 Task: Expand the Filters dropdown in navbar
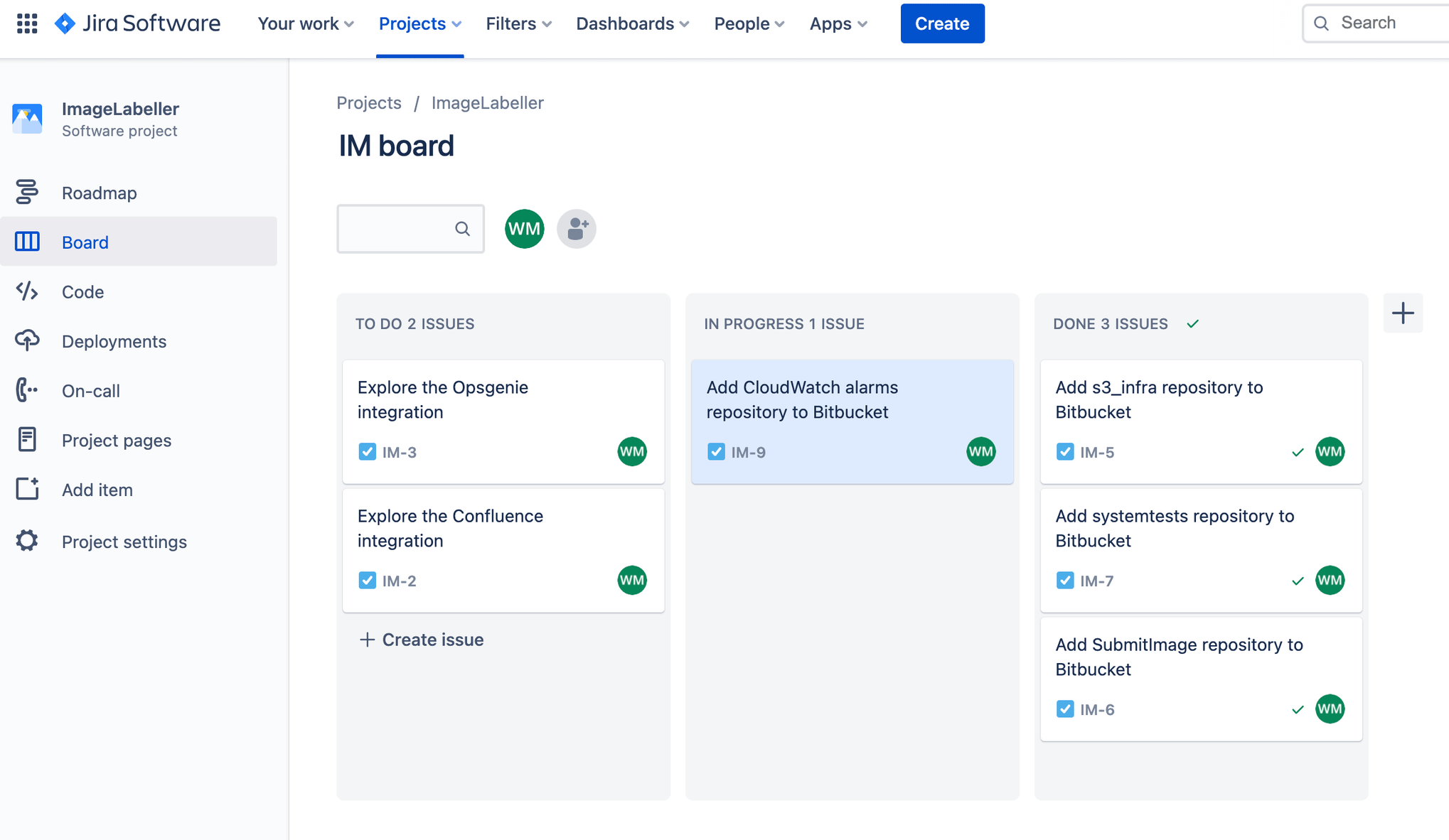coord(518,22)
